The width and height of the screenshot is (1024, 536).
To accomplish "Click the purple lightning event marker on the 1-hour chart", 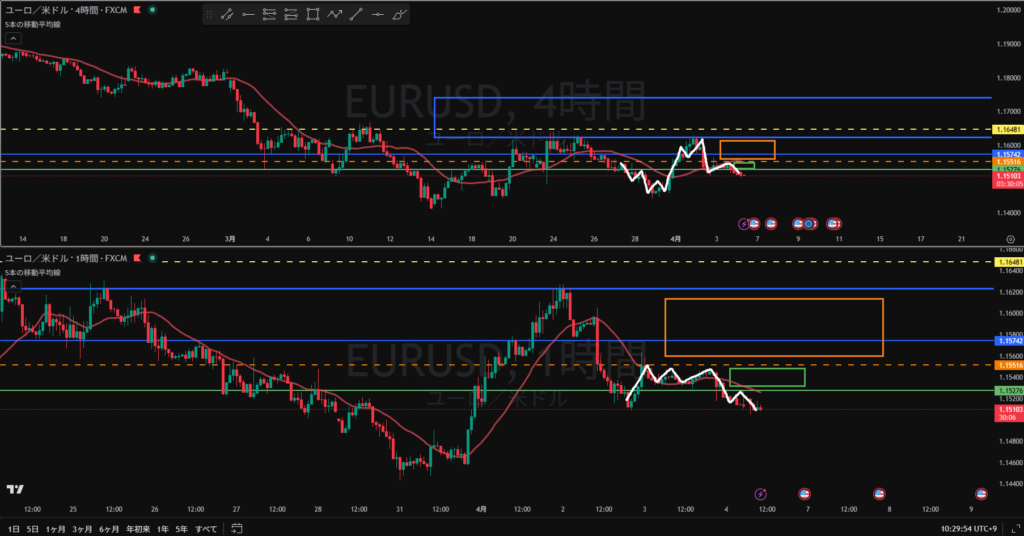I will pyautogui.click(x=760, y=493).
